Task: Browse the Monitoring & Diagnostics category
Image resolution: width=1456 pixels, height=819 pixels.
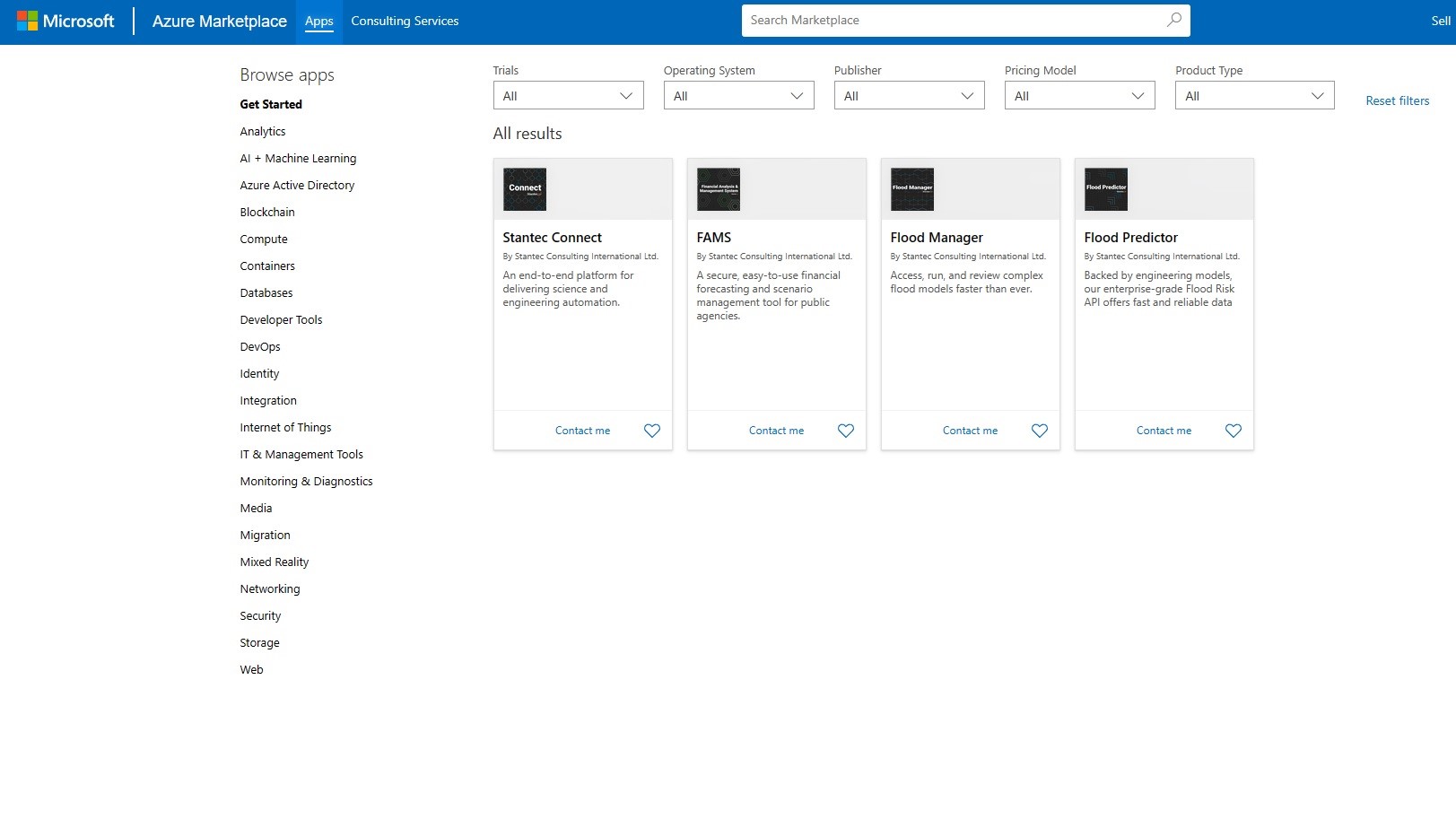Action: 306,481
